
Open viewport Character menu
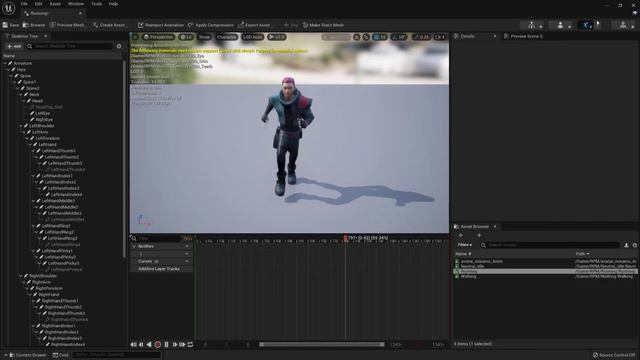[227, 37]
